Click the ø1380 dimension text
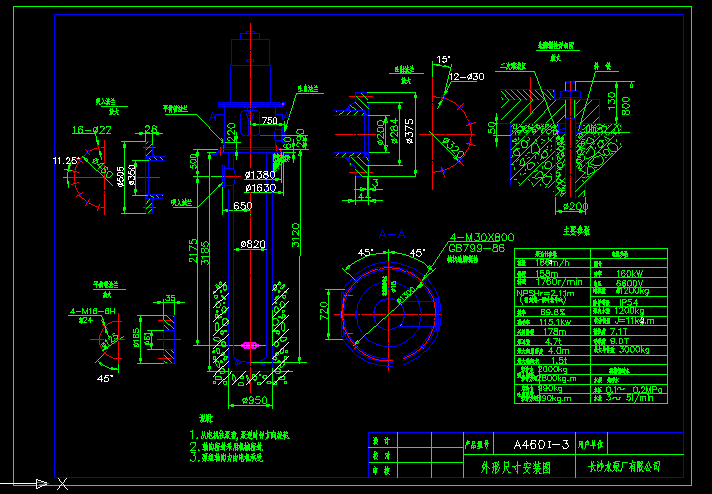This screenshot has width=712, height=494. tap(259, 175)
